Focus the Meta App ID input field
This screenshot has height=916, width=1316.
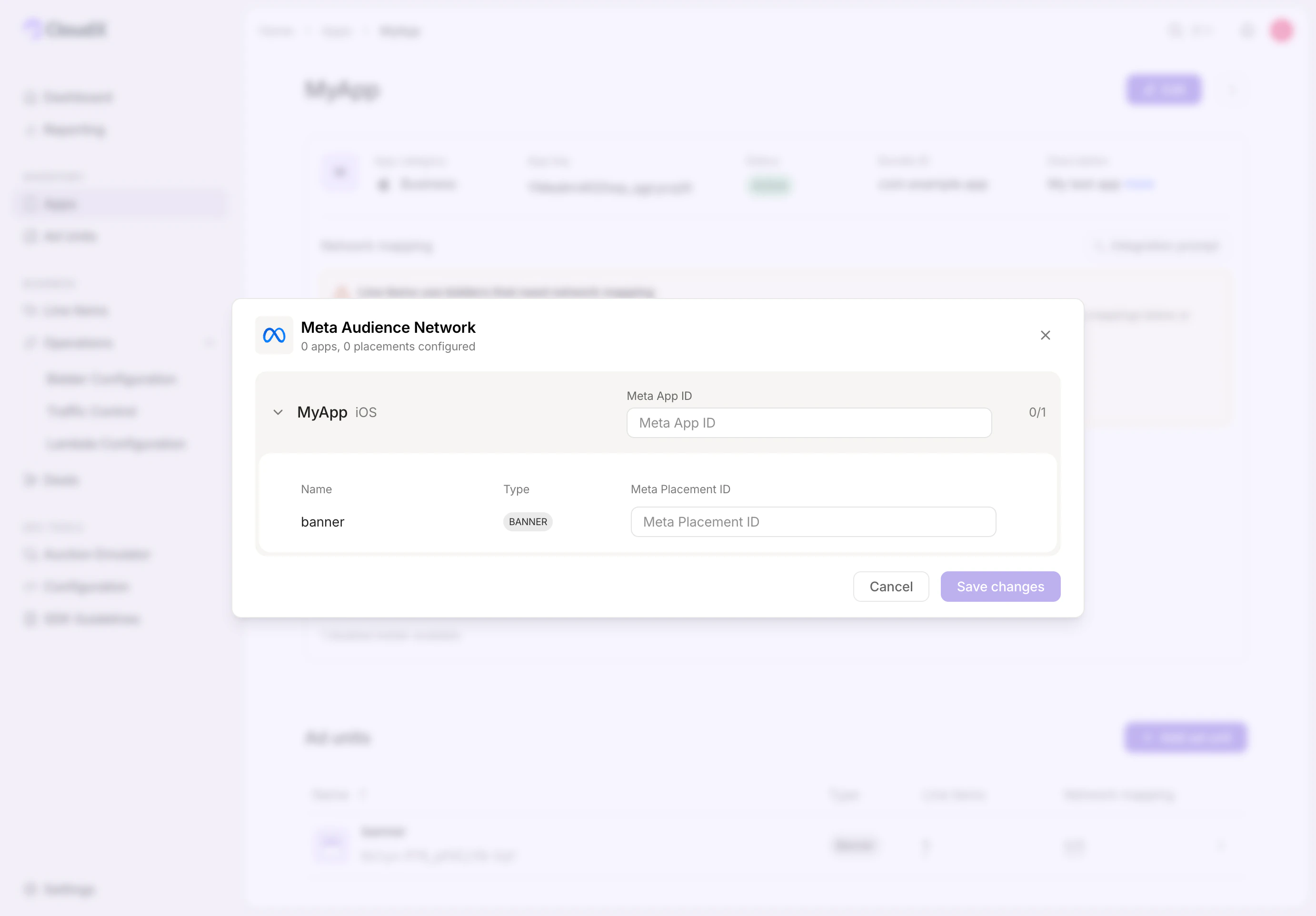(x=808, y=422)
